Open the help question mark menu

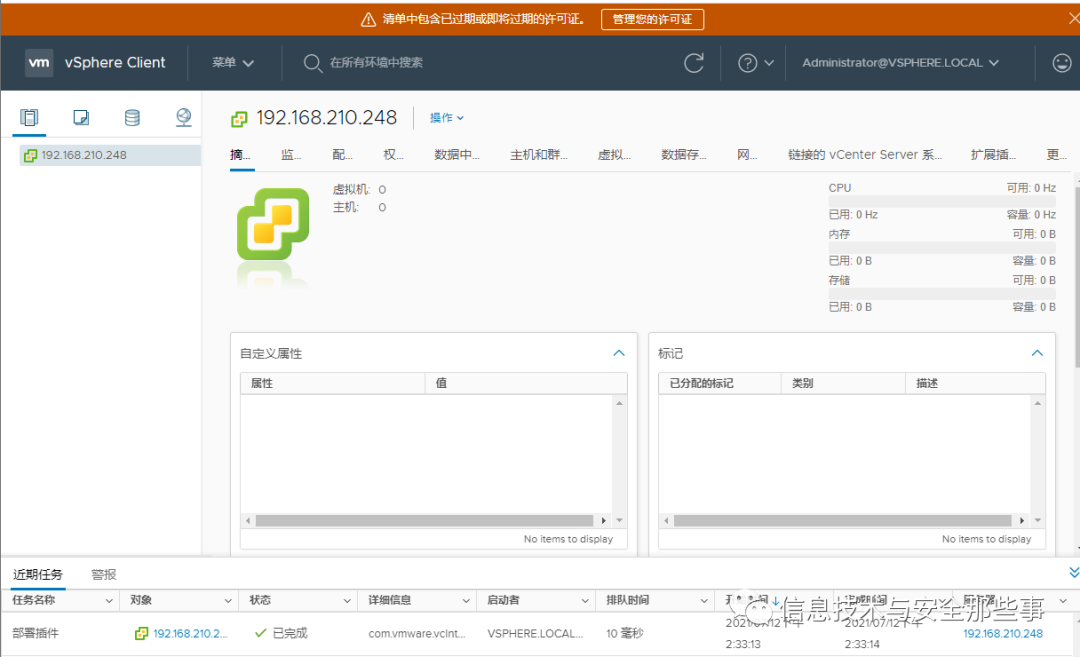pyautogui.click(x=756, y=63)
